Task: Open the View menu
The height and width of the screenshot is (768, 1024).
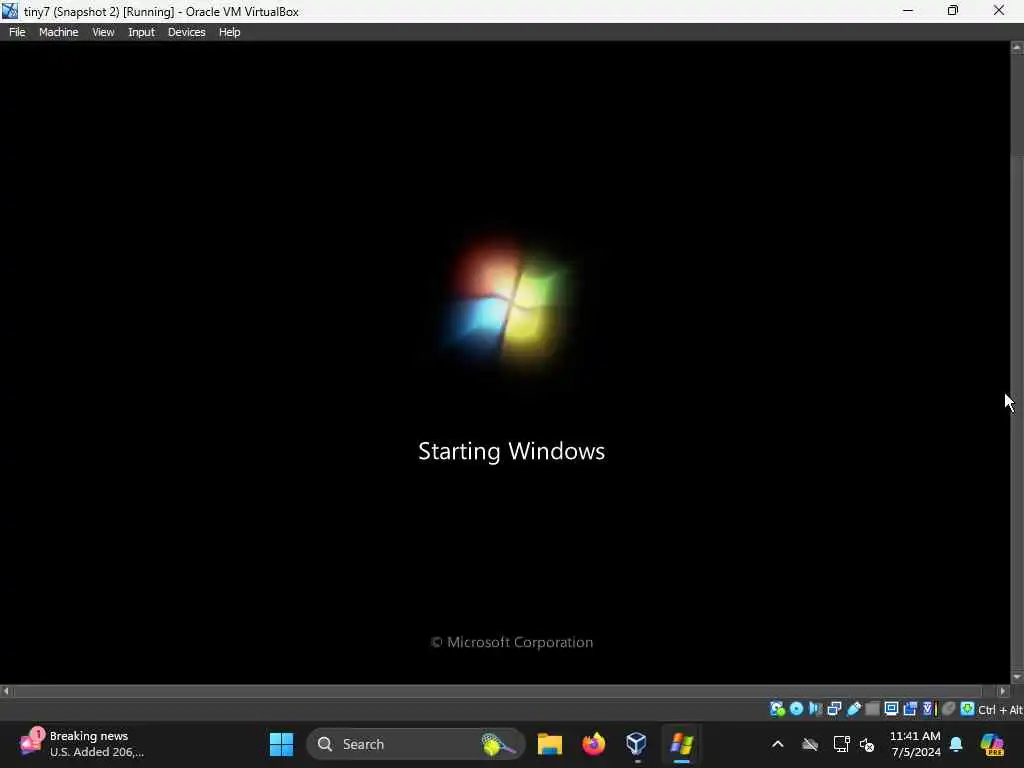Action: tap(103, 32)
